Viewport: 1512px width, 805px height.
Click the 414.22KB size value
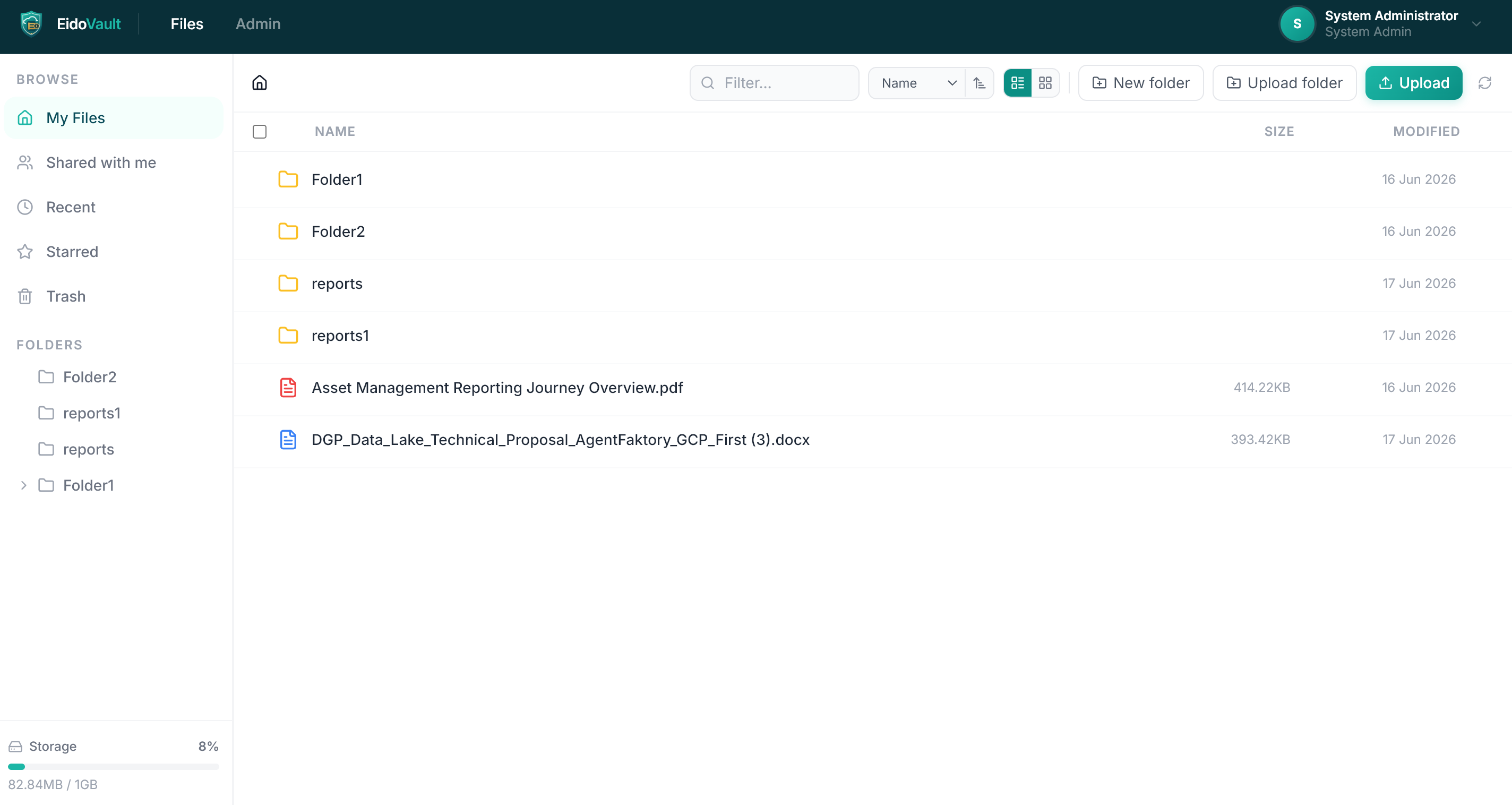tap(1261, 388)
